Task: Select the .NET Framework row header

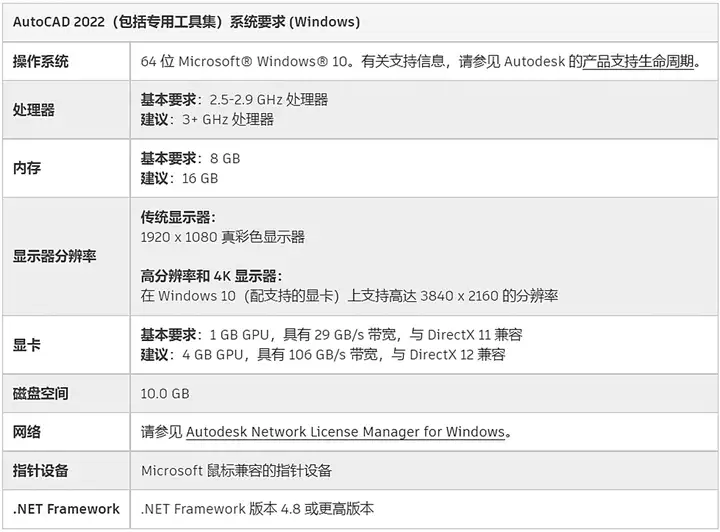Action: coord(66,509)
